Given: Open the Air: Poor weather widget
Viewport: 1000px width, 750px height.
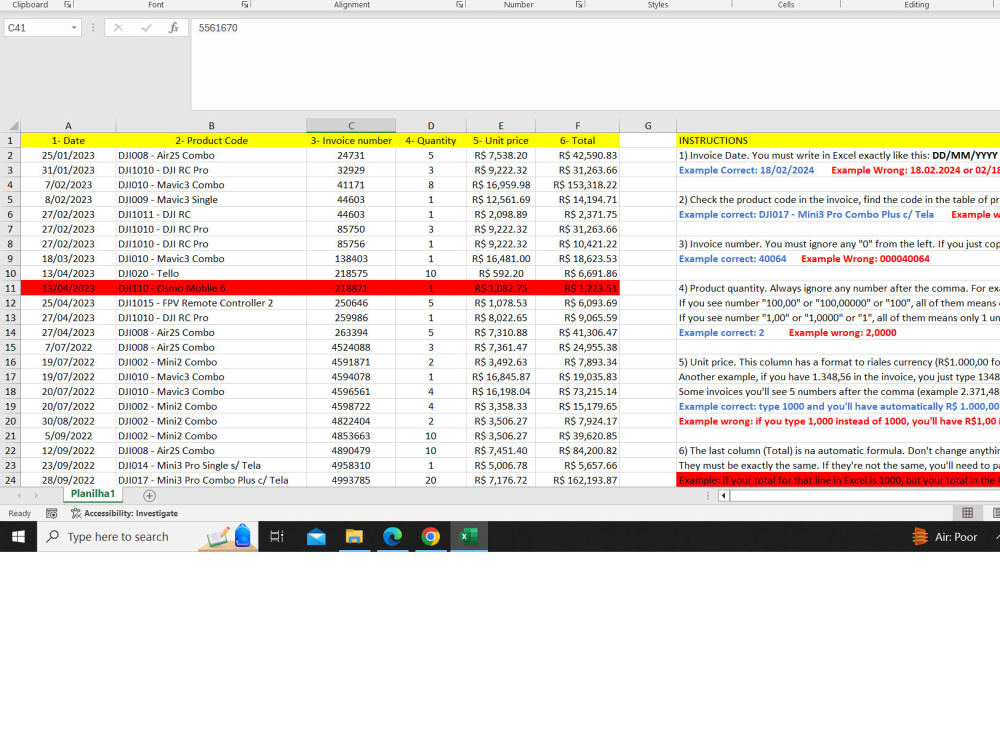Looking at the screenshot, I should (x=945, y=537).
